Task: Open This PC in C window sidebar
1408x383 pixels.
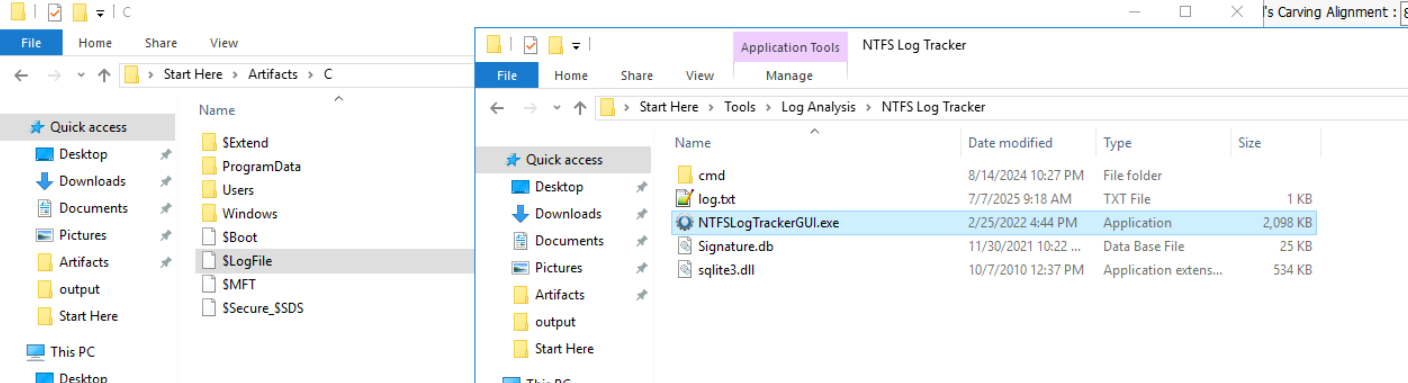Action: point(72,352)
